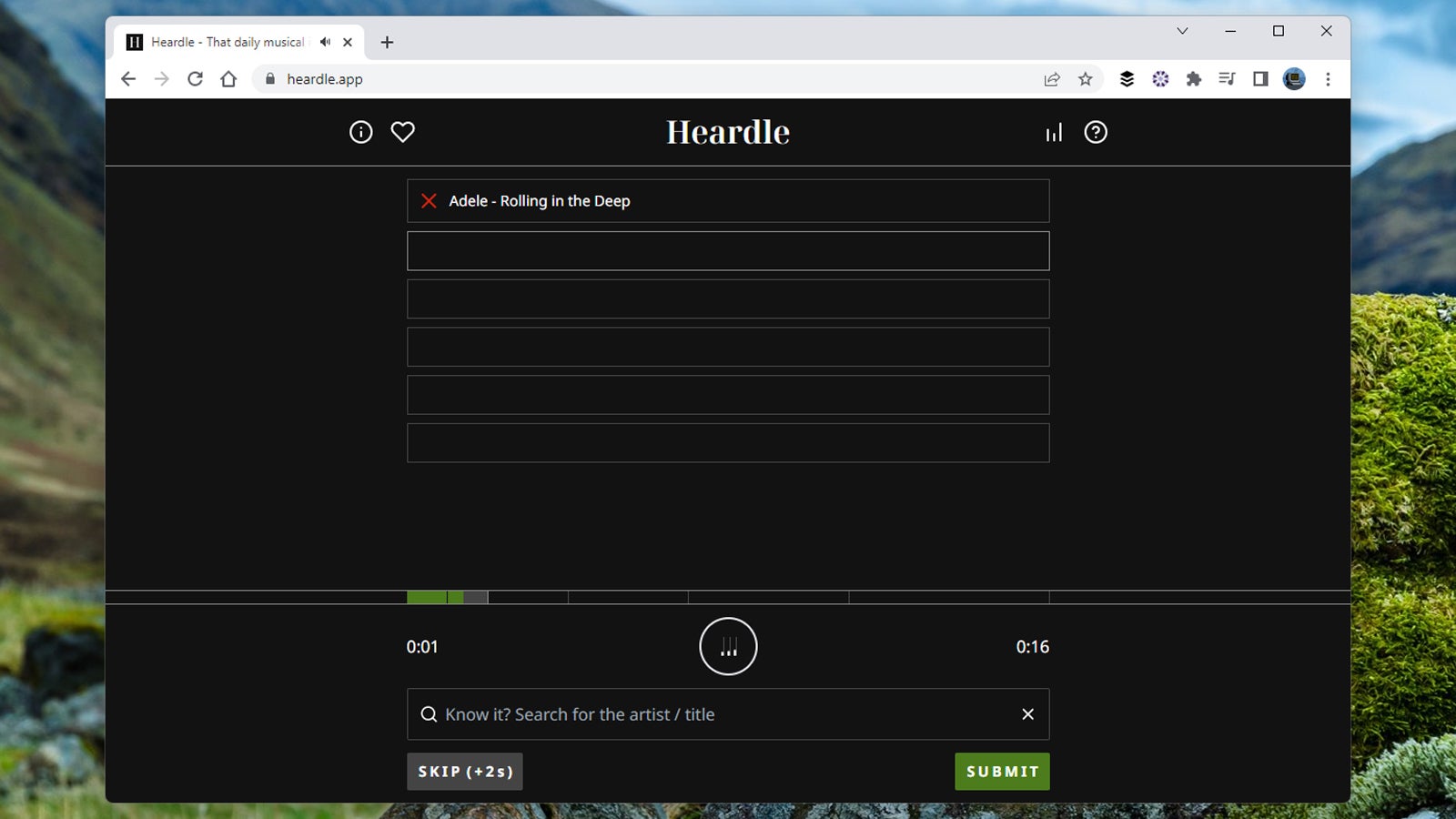Select the Heardle browser tab

227,42
